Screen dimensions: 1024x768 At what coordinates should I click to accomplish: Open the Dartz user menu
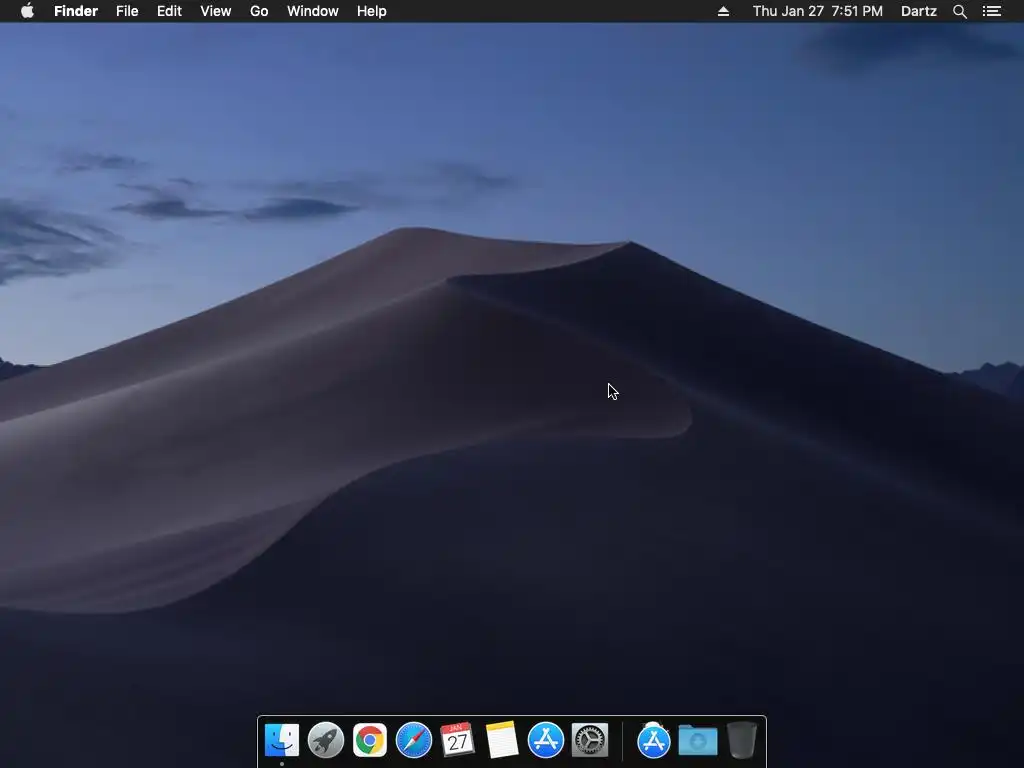pos(919,11)
